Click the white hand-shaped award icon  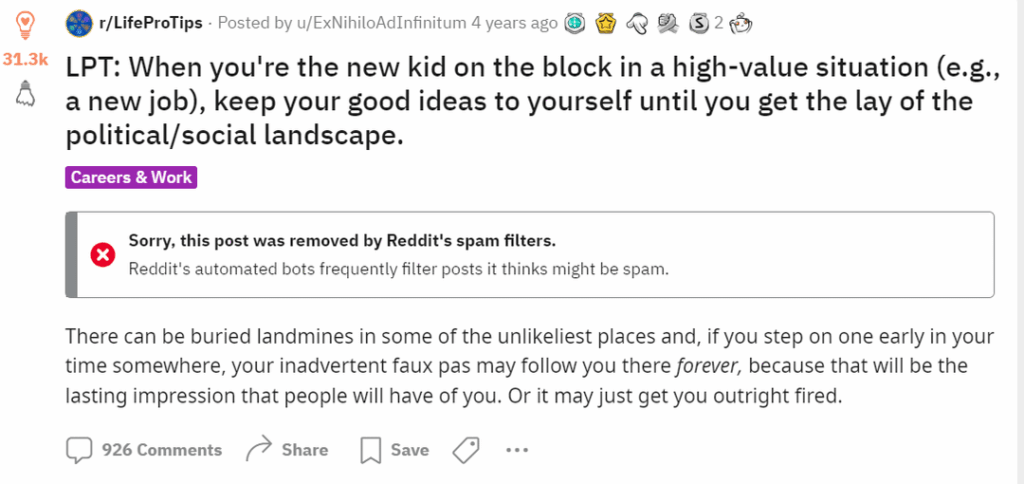pos(637,24)
